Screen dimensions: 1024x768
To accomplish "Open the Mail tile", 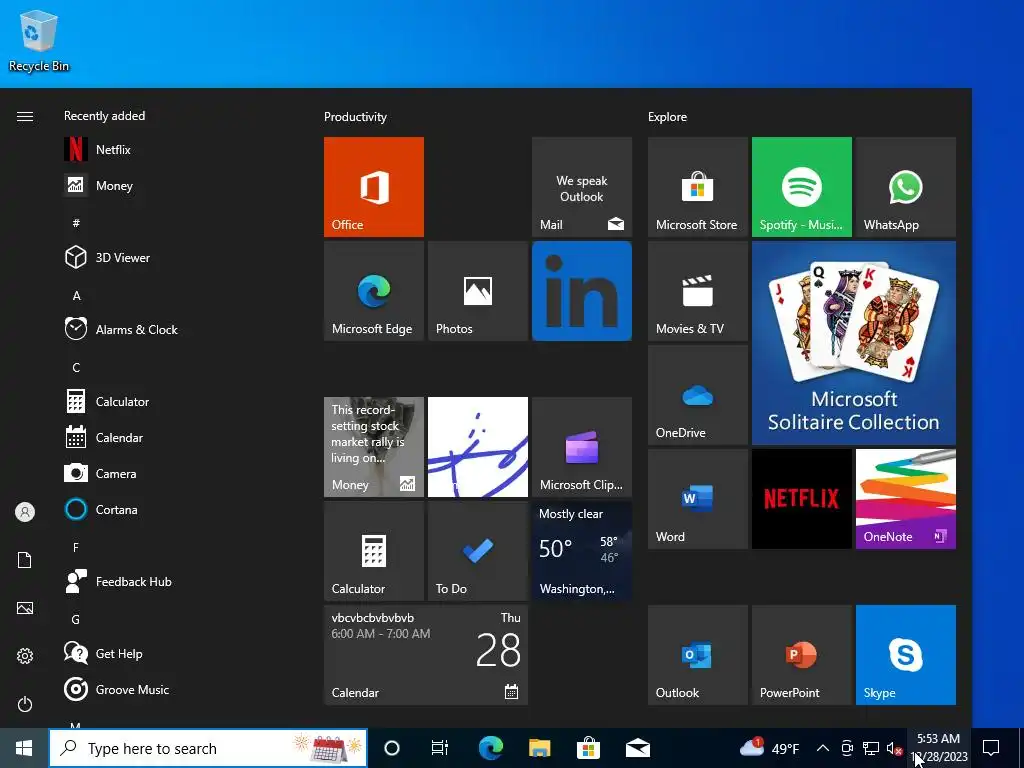I will pyautogui.click(x=582, y=187).
